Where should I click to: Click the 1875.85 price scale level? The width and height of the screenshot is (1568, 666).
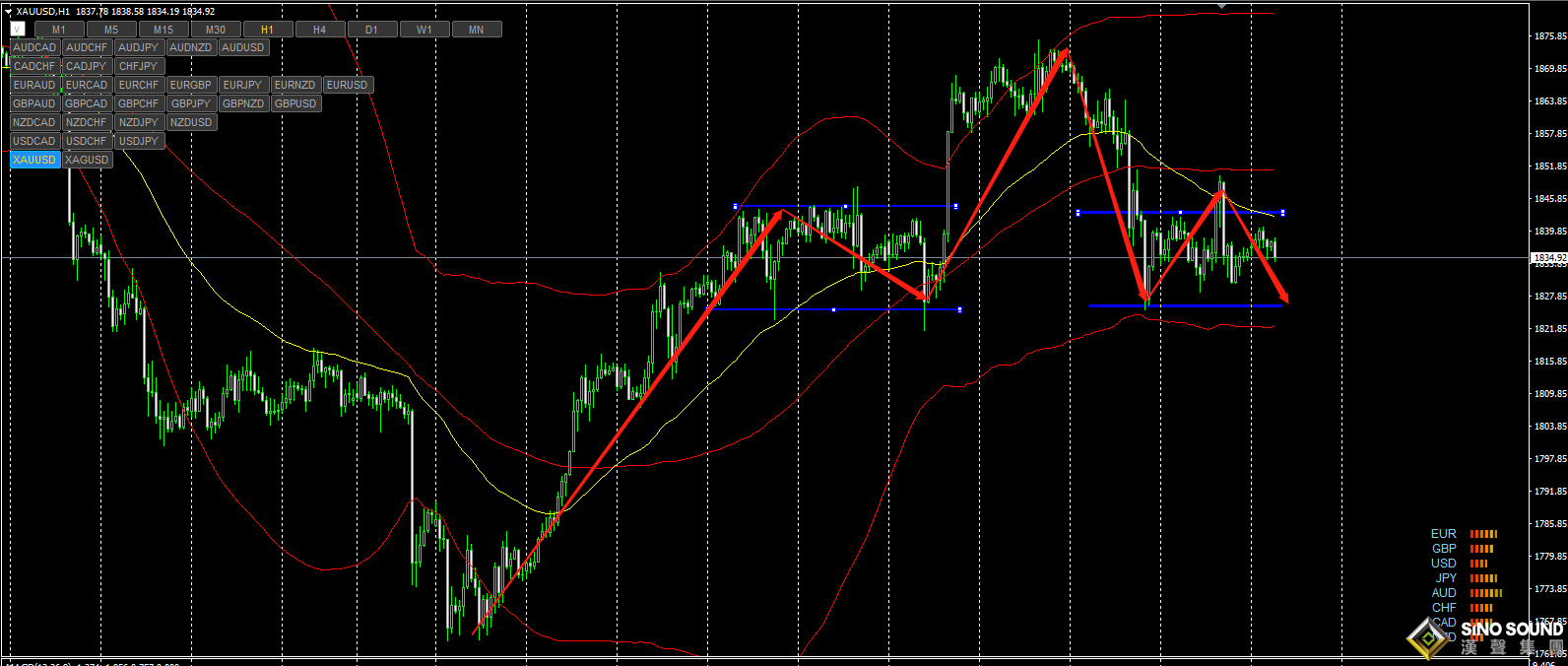click(1549, 36)
